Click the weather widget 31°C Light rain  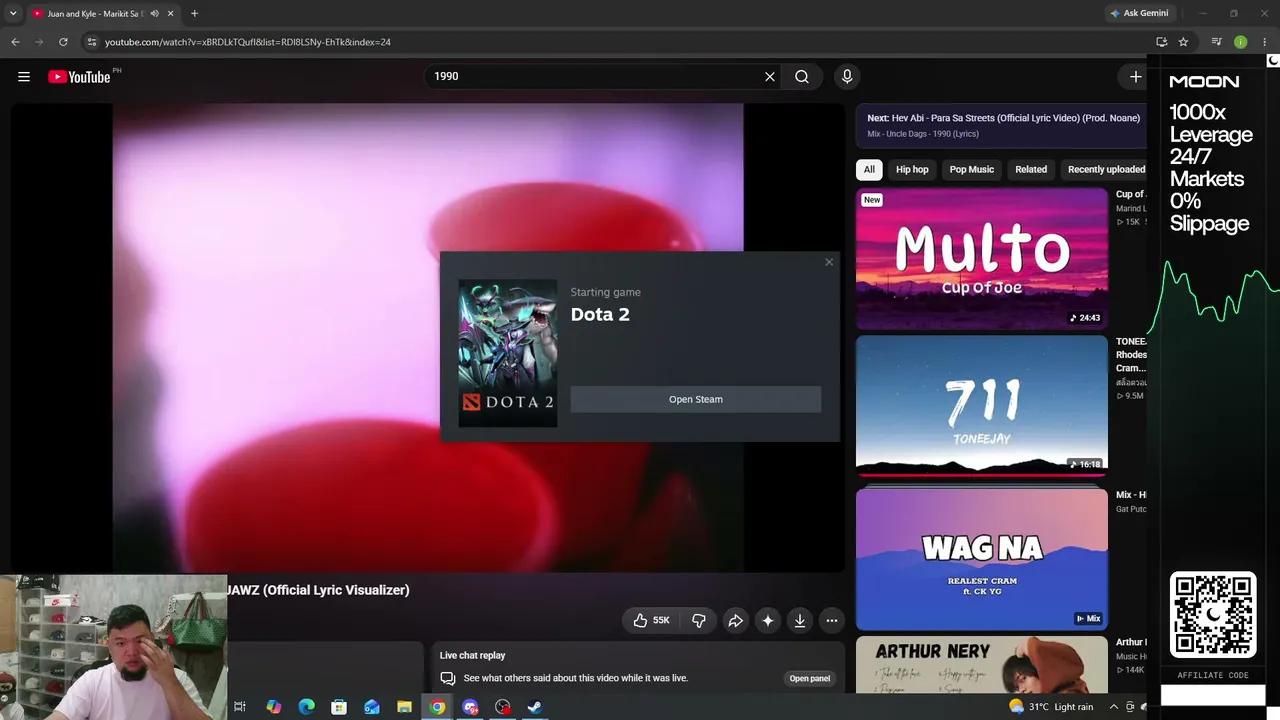click(1051, 707)
